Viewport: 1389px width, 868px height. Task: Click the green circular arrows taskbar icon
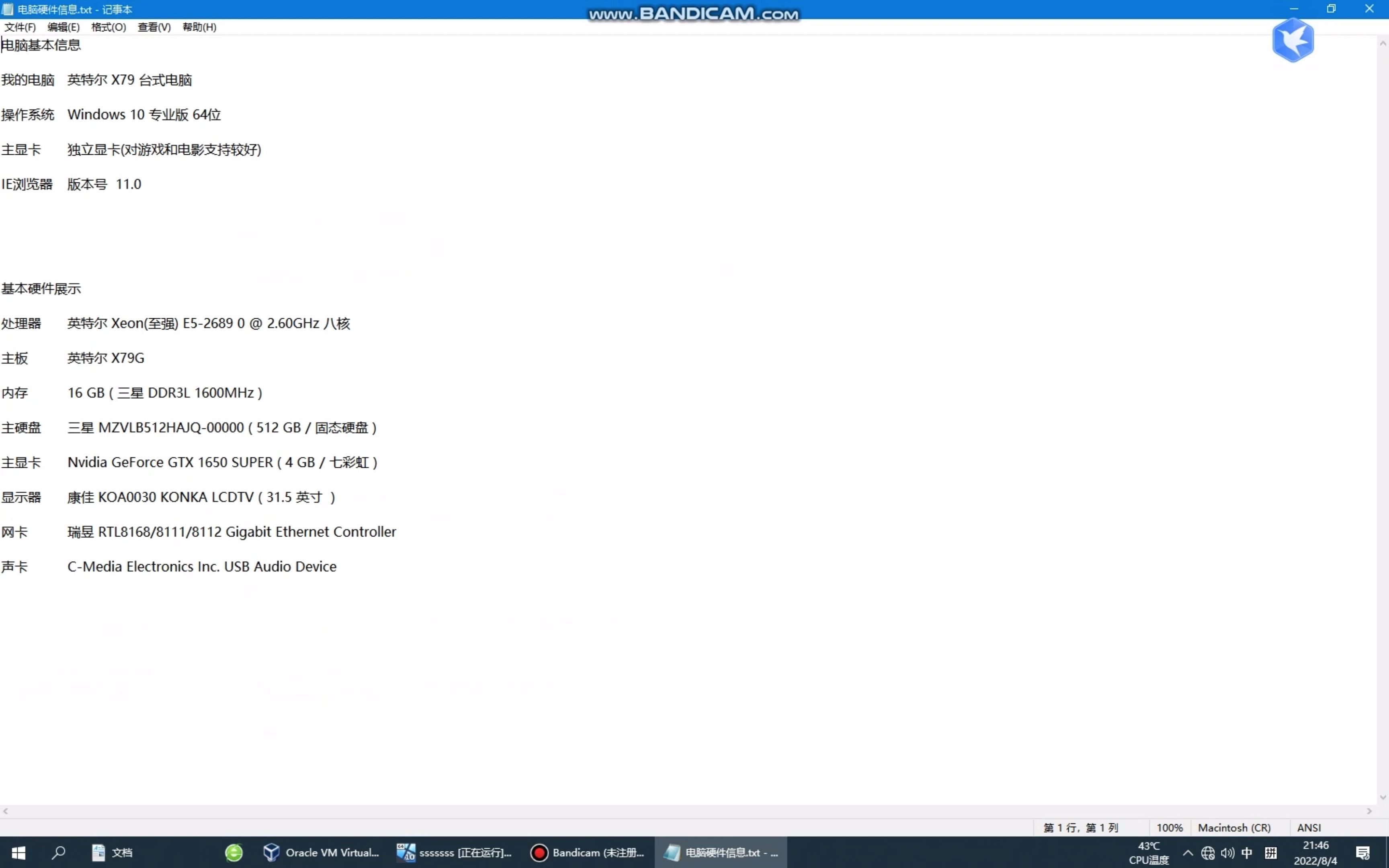pyautogui.click(x=234, y=852)
